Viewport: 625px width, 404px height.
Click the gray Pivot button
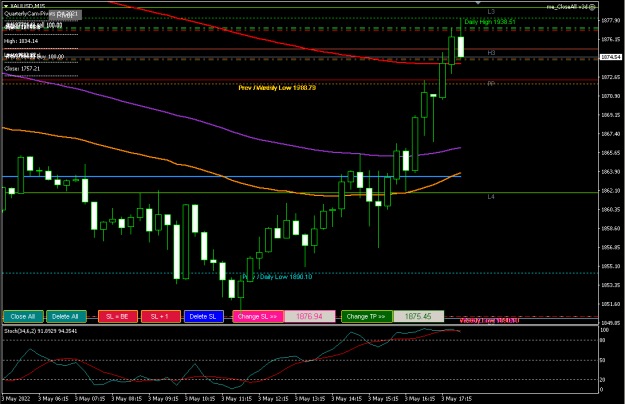[x=65, y=16]
